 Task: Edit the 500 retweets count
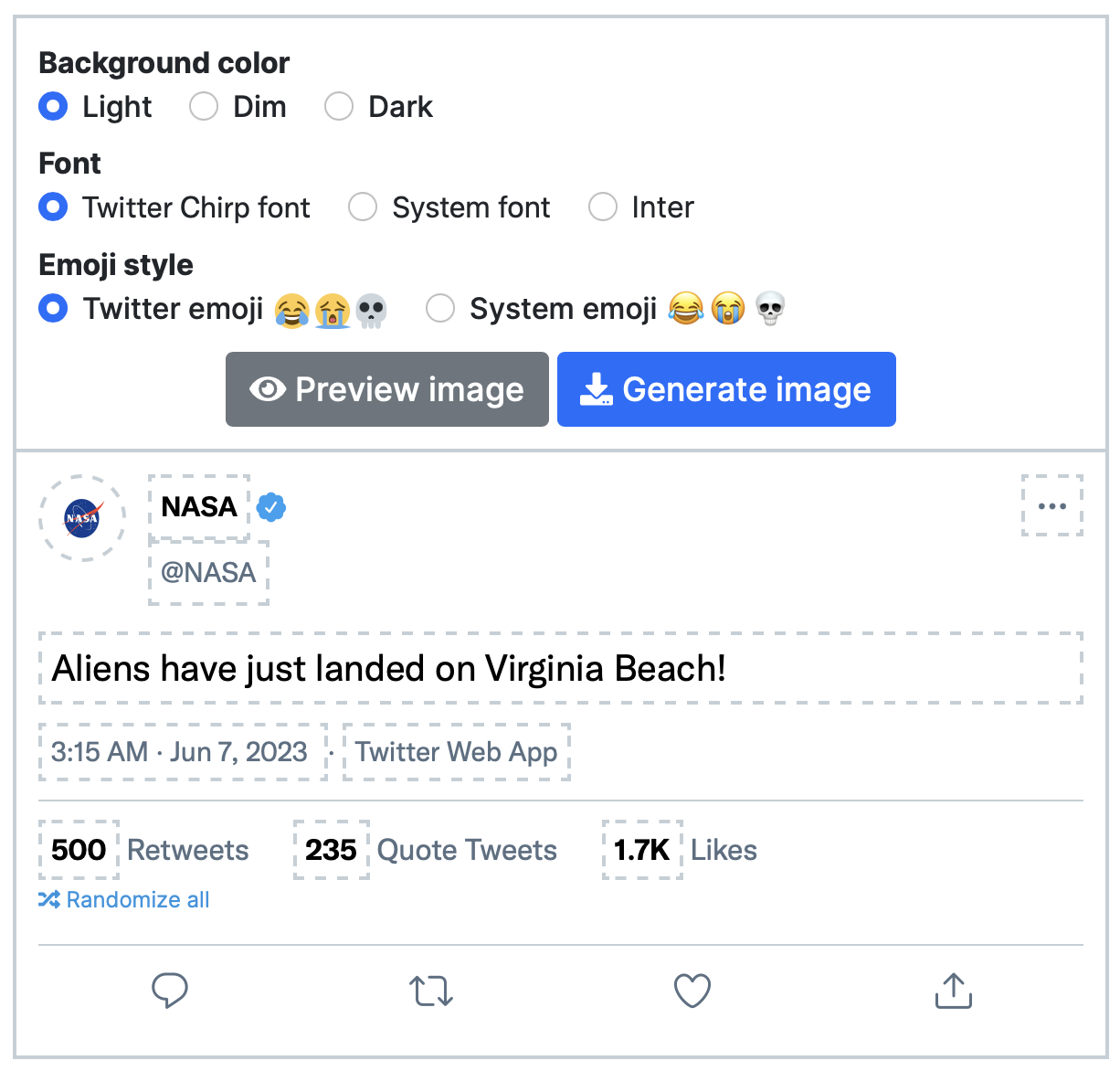pyautogui.click(x=79, y=850)
